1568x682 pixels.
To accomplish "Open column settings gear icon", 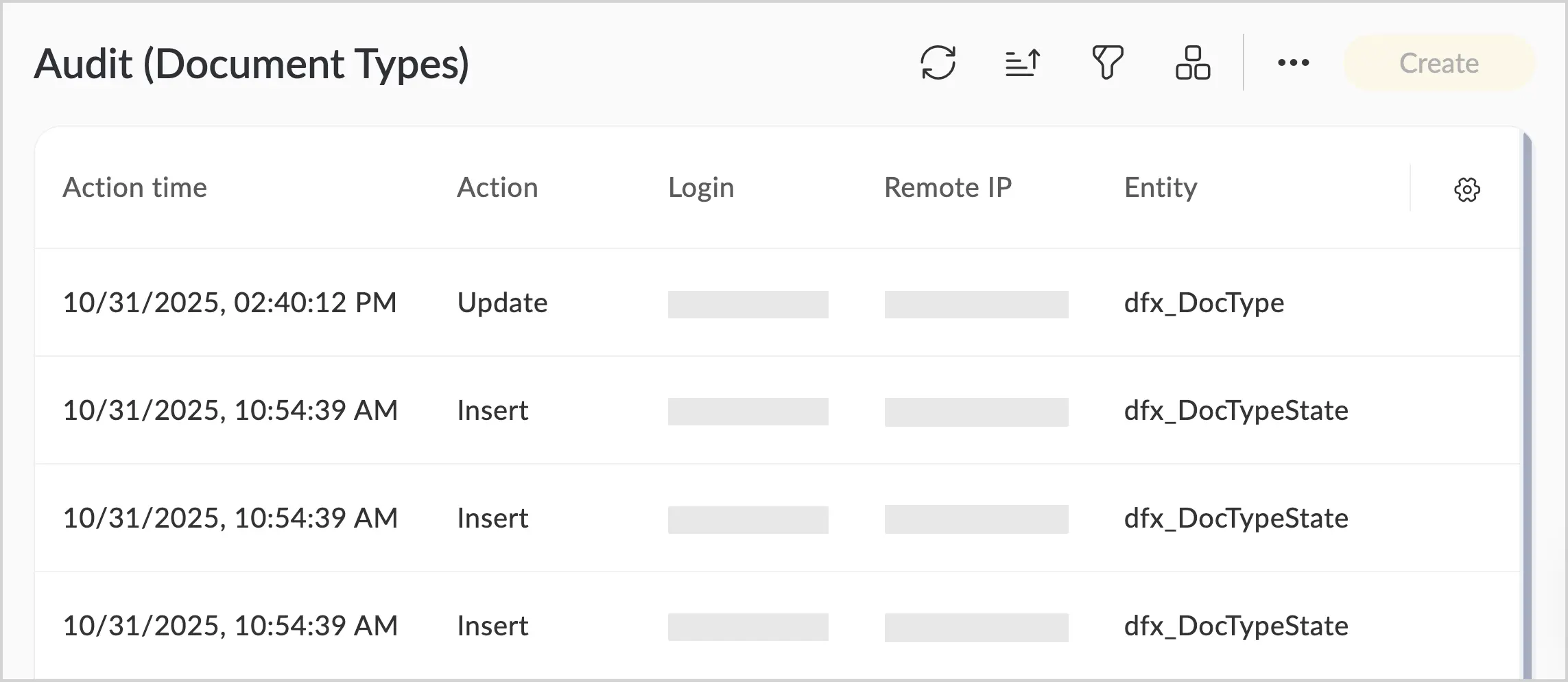I will [1466, 189].
